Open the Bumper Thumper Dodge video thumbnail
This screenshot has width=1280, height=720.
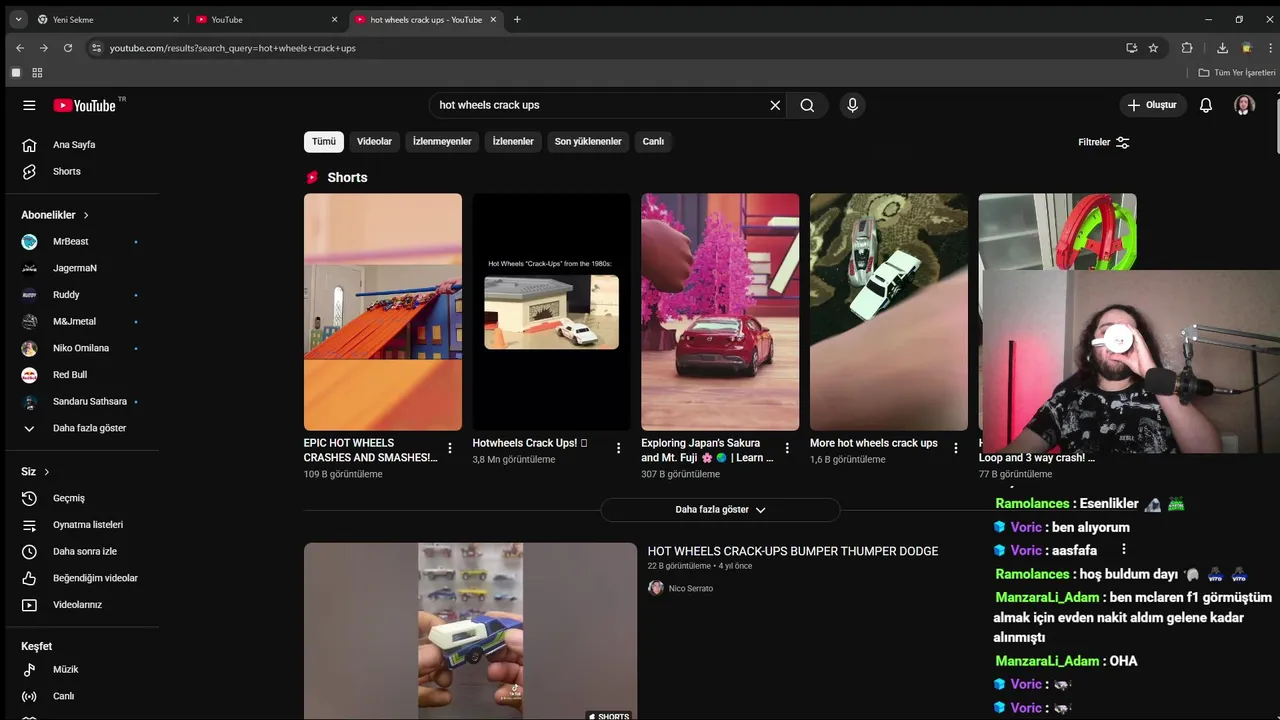[470, 631]
